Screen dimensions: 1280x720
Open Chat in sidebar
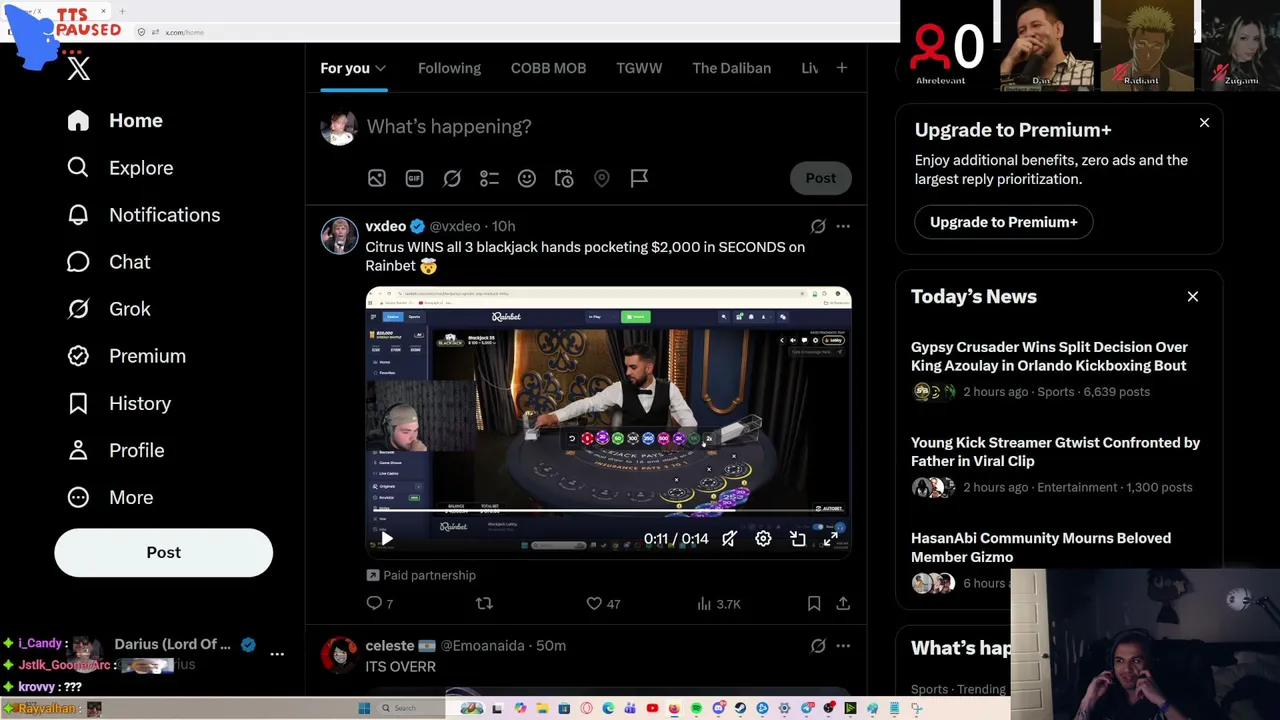pos(108,262)
